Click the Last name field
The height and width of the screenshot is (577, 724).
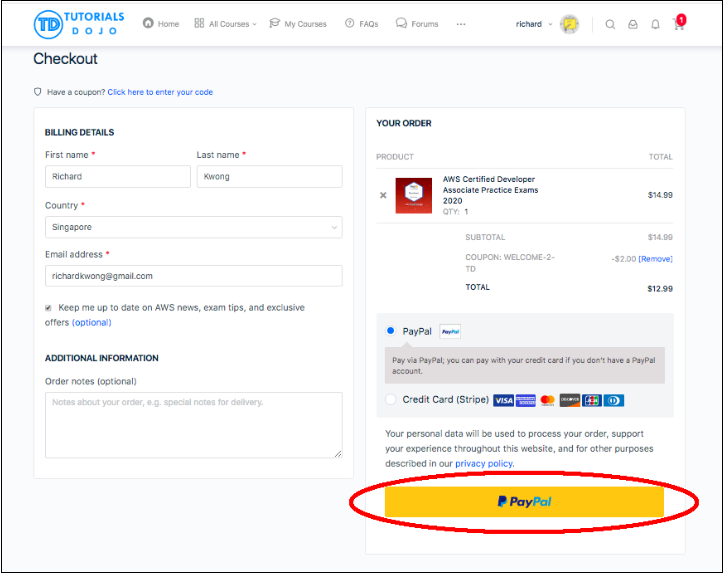coord(270,176)
